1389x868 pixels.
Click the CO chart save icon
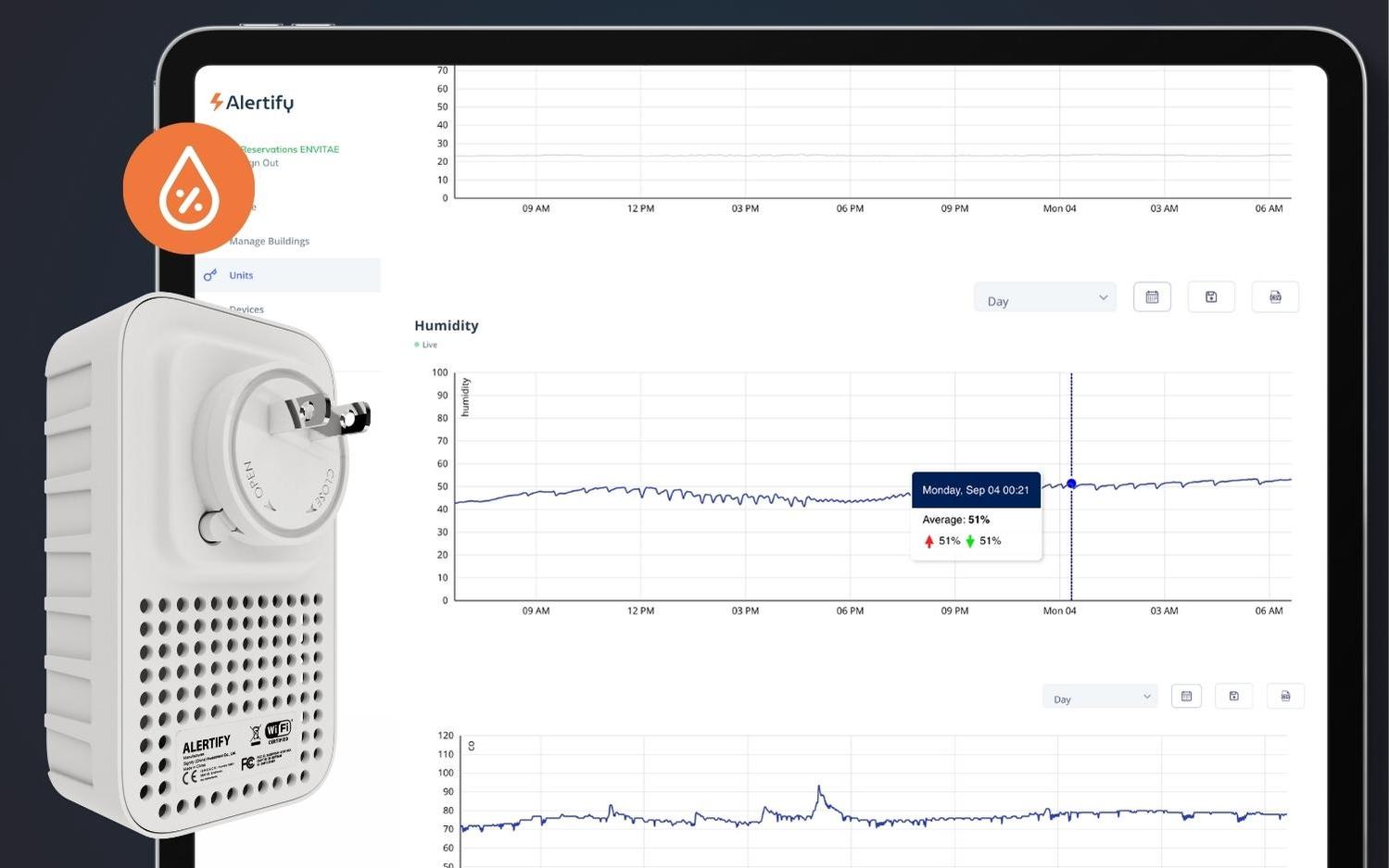pos(1233,697)
